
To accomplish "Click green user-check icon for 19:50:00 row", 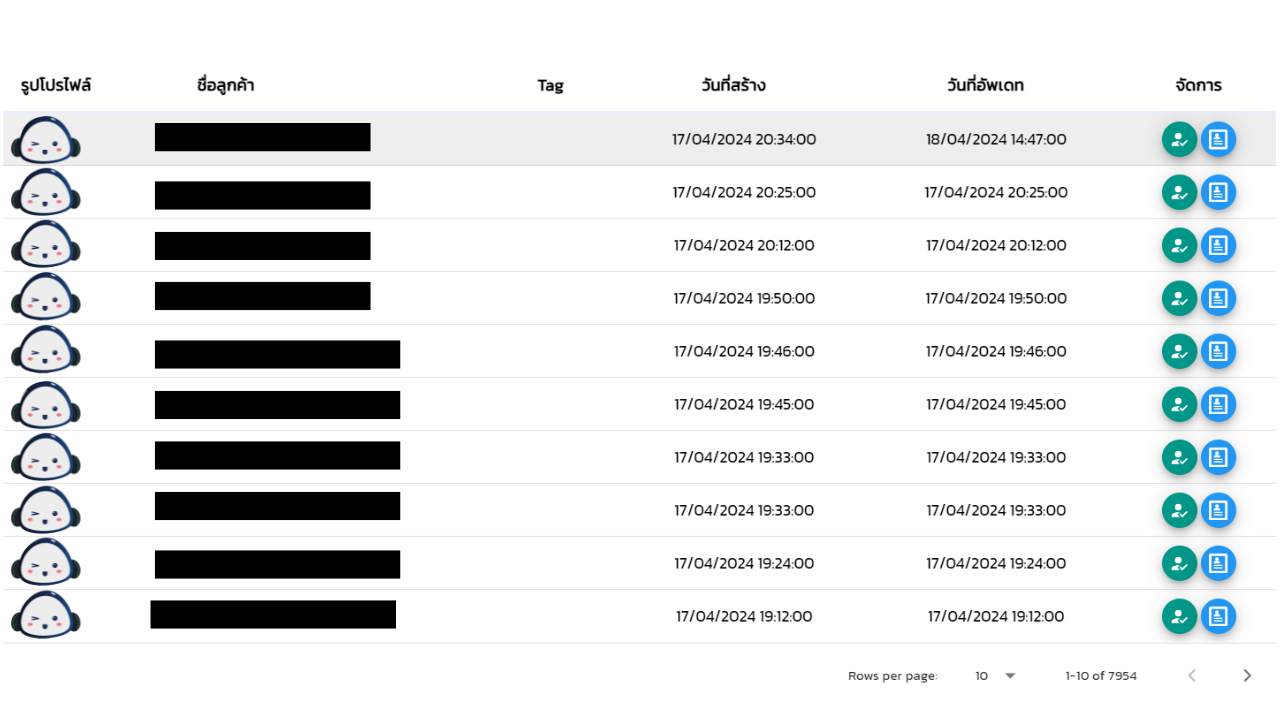I will point(1179,298).
